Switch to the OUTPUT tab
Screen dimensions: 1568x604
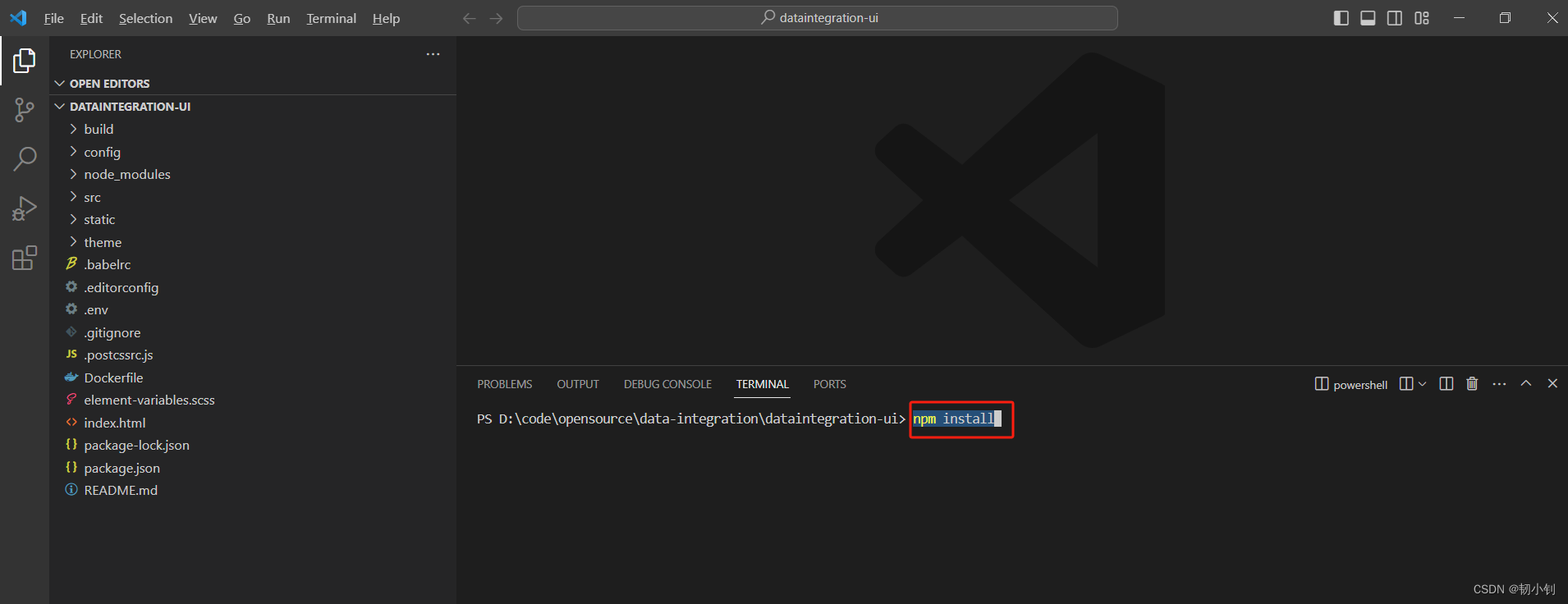click(578, 384)
